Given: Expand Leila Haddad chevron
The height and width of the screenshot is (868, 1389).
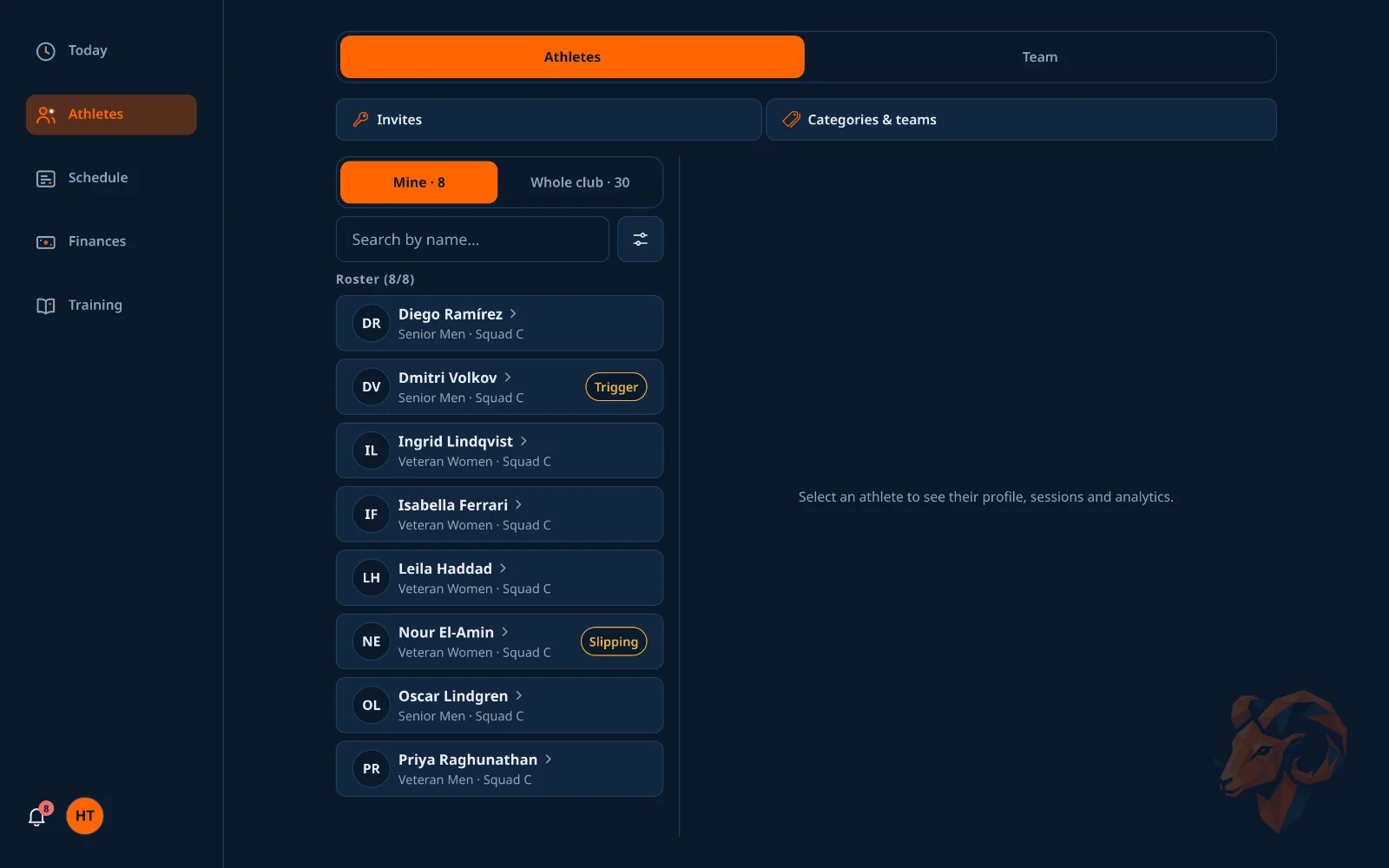Looking at the screenshot, I should click(x=503, y=569).
